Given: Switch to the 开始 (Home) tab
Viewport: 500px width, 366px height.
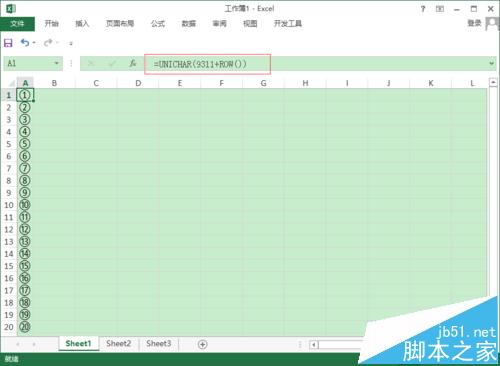Looking at the screenshot, I should point(52,24).
